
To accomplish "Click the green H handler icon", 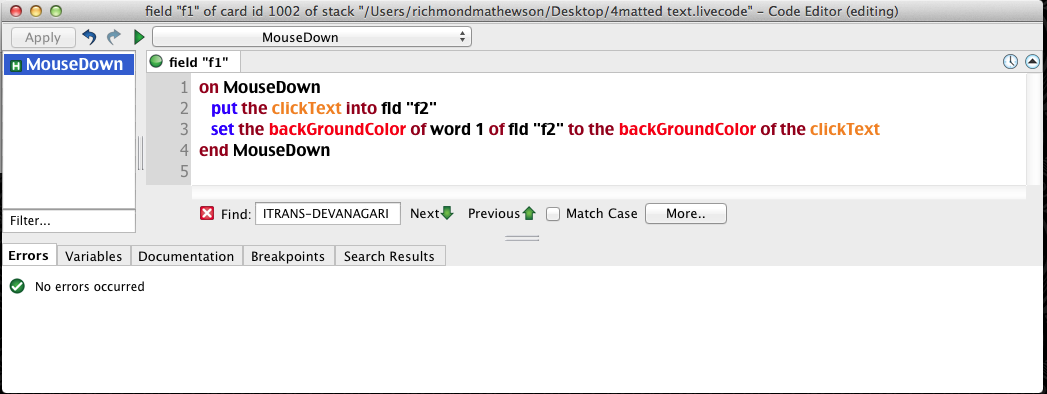I will [17, 65].
